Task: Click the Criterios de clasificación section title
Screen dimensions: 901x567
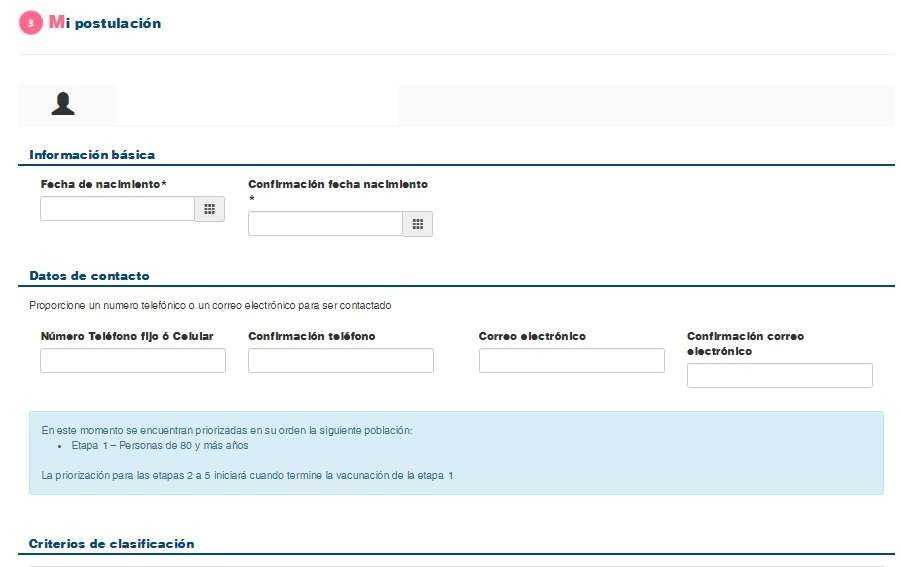Action: click(111, 543)
